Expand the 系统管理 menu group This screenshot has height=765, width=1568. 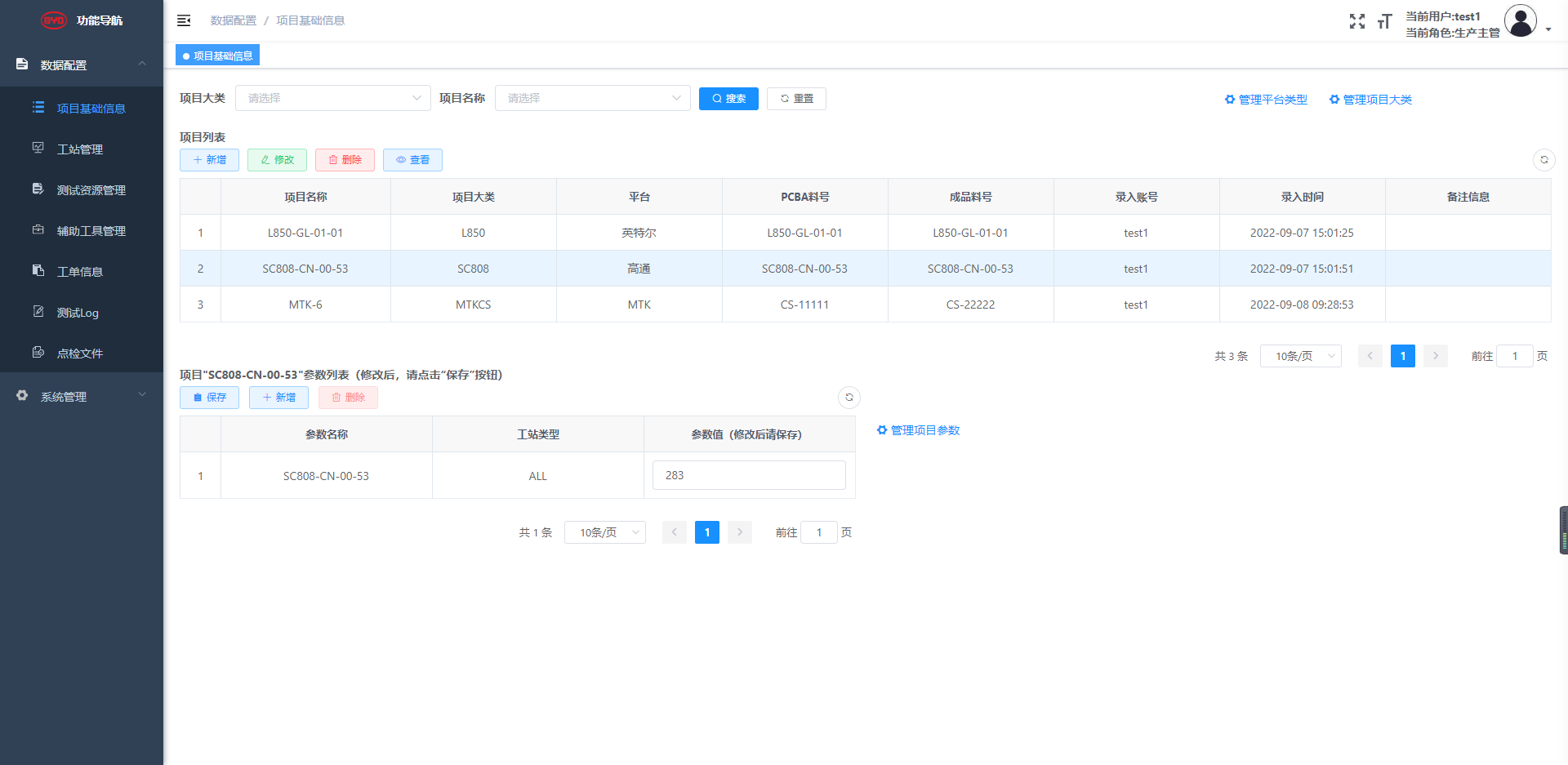[82, 396]
